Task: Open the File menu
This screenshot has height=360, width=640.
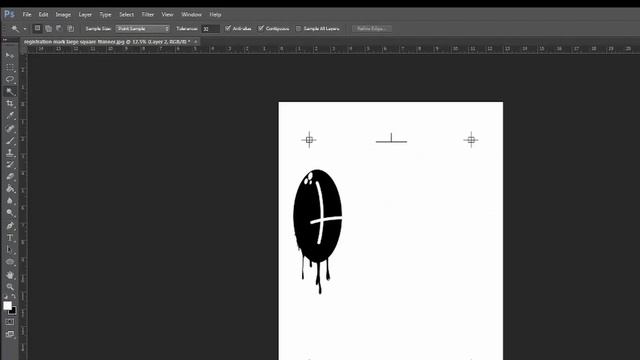Action: 27,14
